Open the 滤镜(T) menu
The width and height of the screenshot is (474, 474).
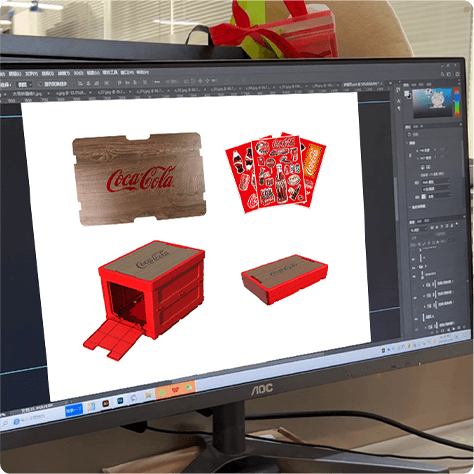(x=64, y=73)
